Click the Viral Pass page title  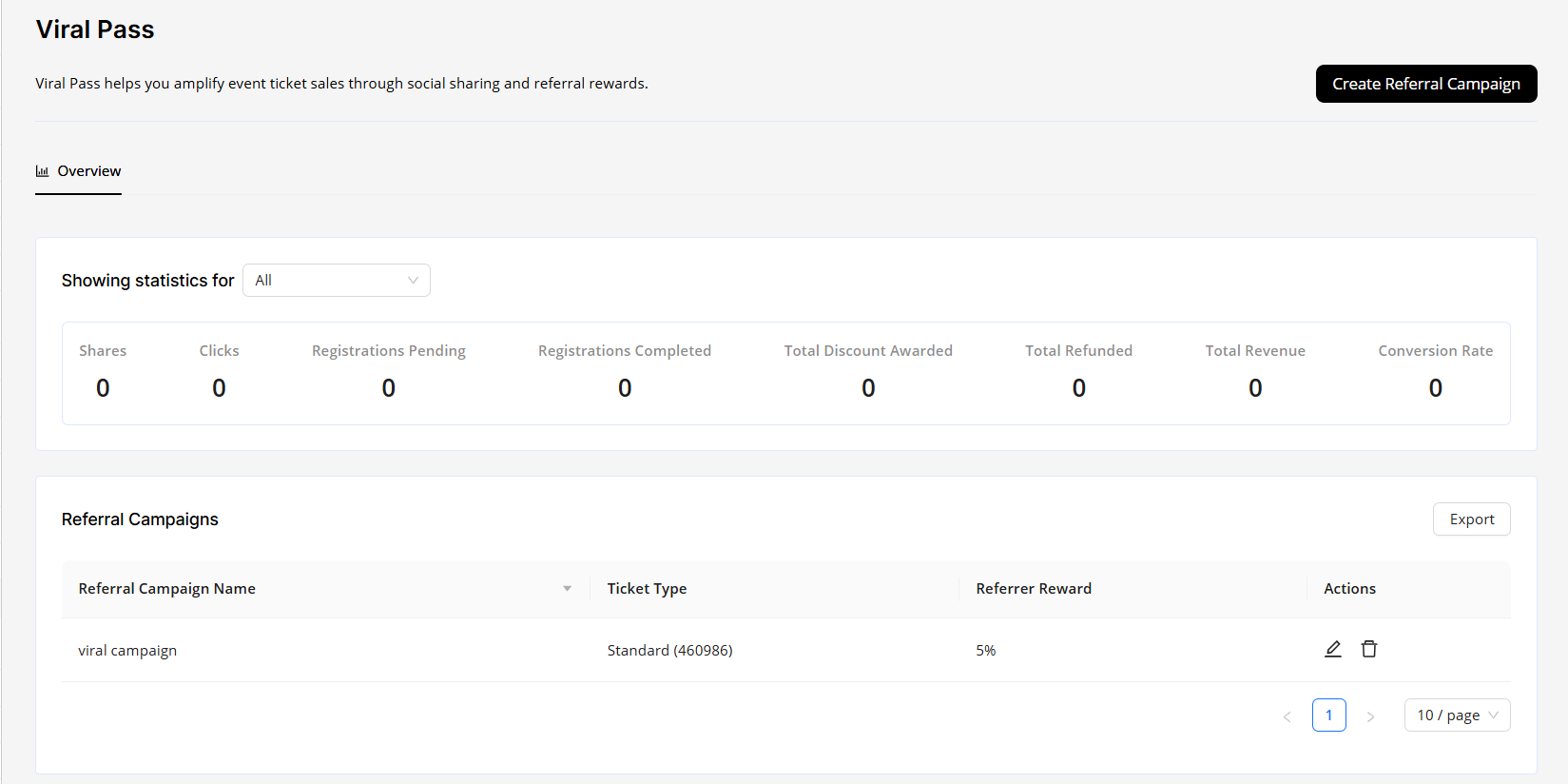(x=95, y=29)
